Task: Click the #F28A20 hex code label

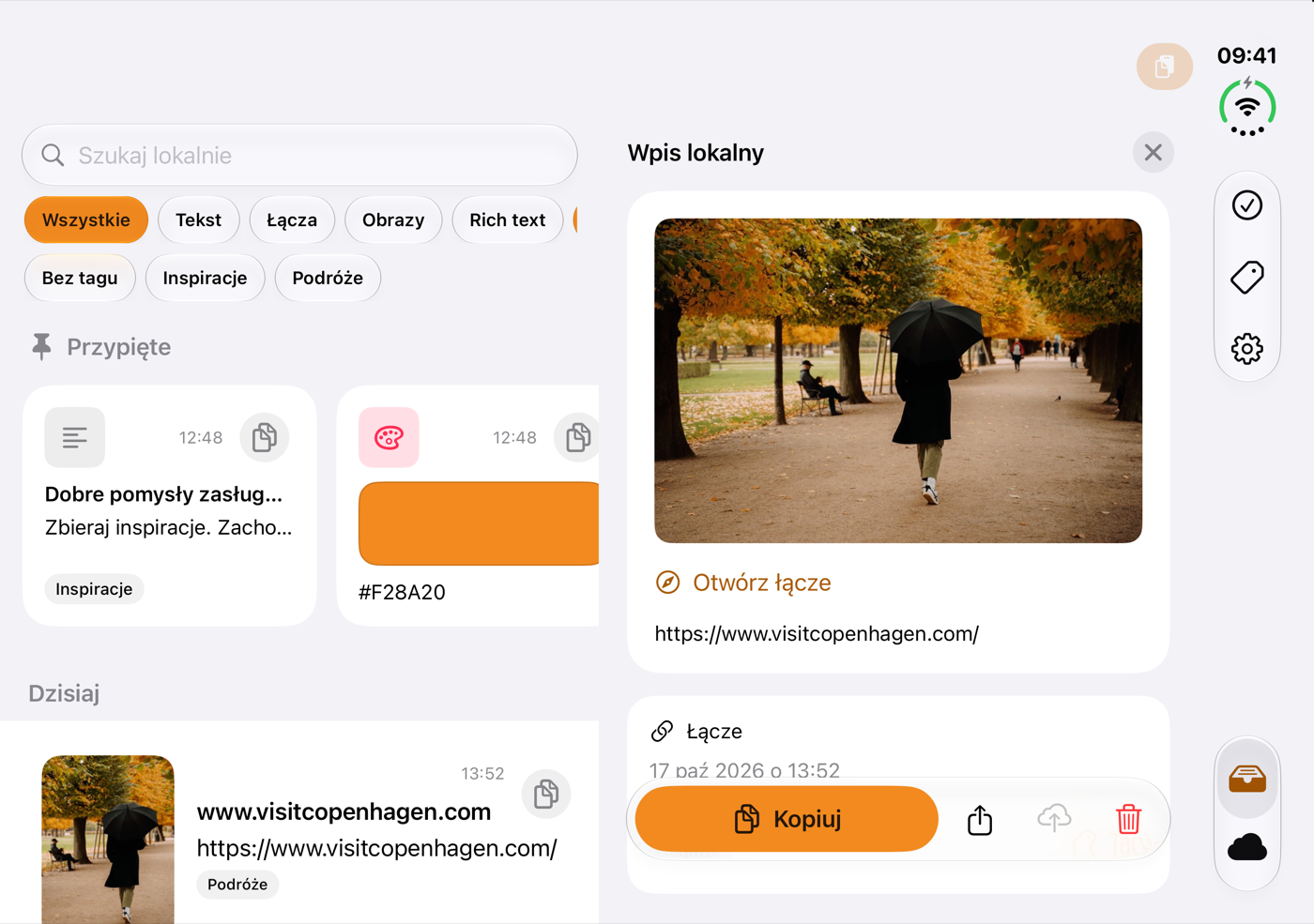Action: [402, 593]
